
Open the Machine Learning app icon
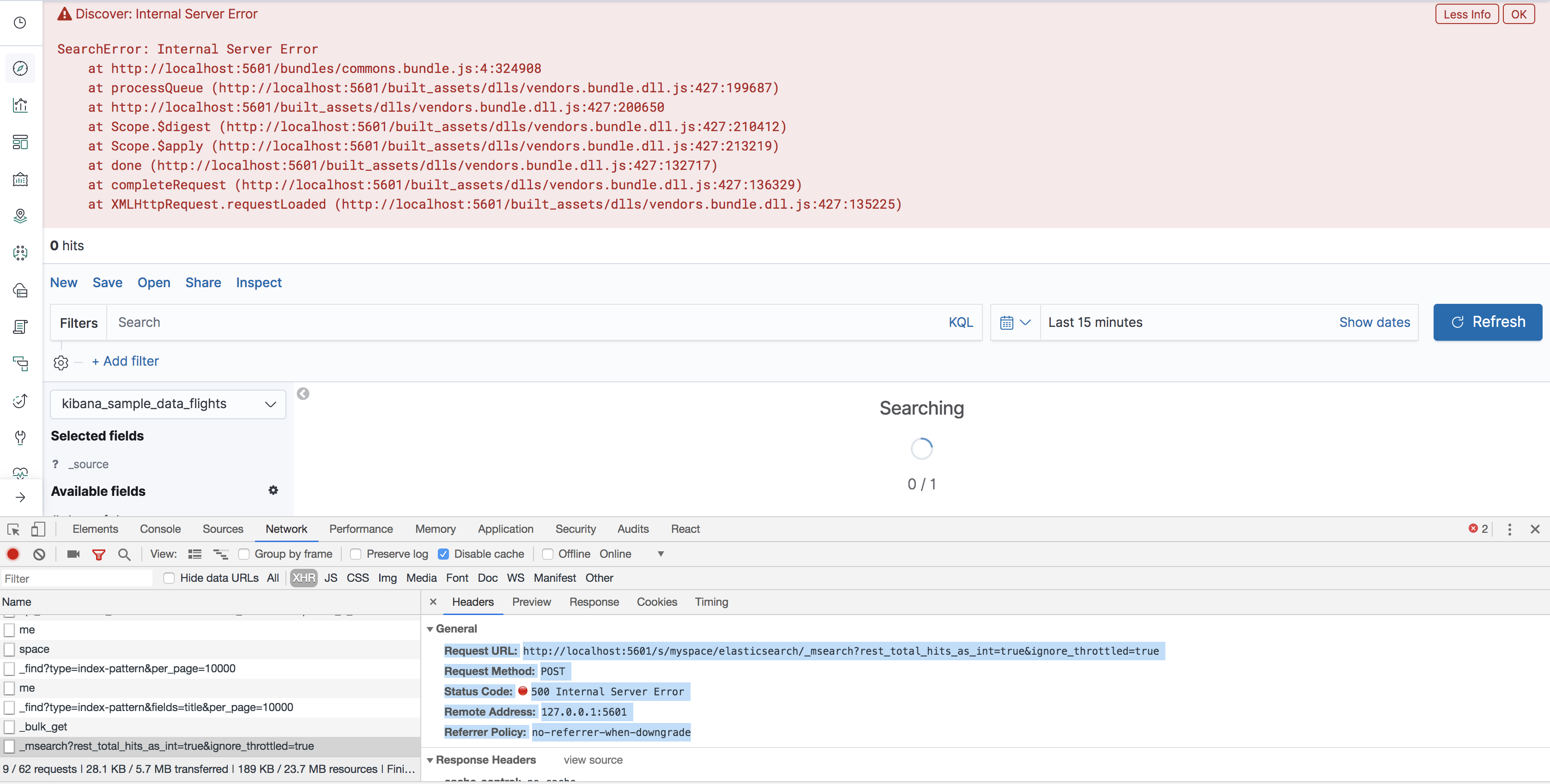coord(20,253)
